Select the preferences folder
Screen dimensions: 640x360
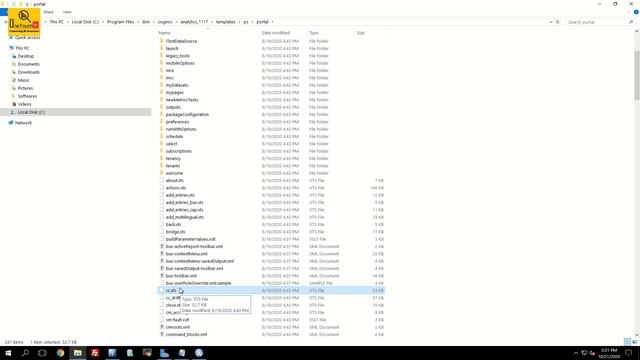pos(177,122)
